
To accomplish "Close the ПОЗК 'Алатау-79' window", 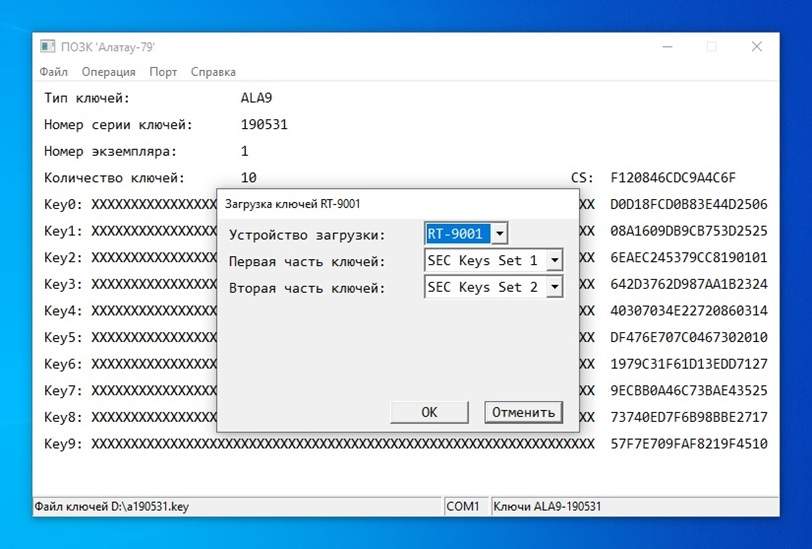I will coord(757,46).
